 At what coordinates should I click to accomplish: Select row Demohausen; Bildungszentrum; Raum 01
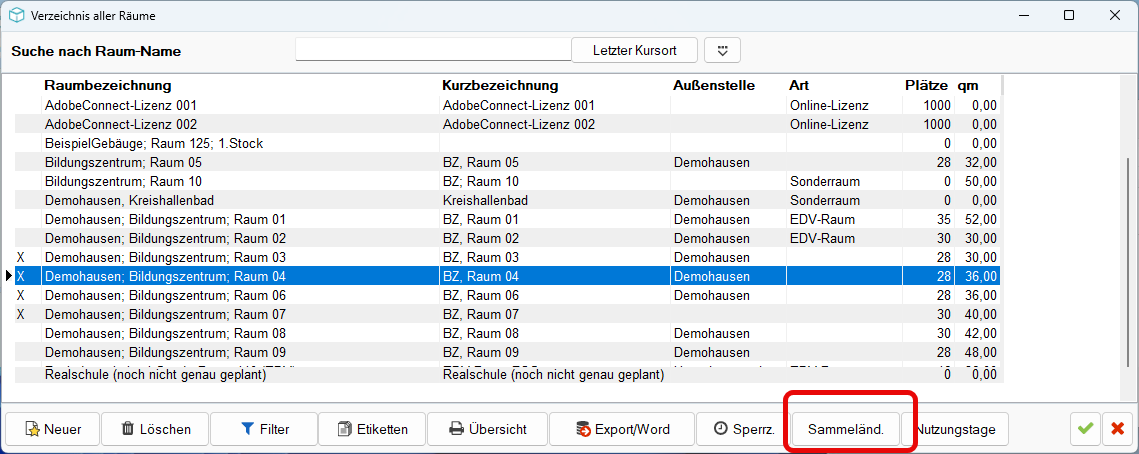pos(508,219)
